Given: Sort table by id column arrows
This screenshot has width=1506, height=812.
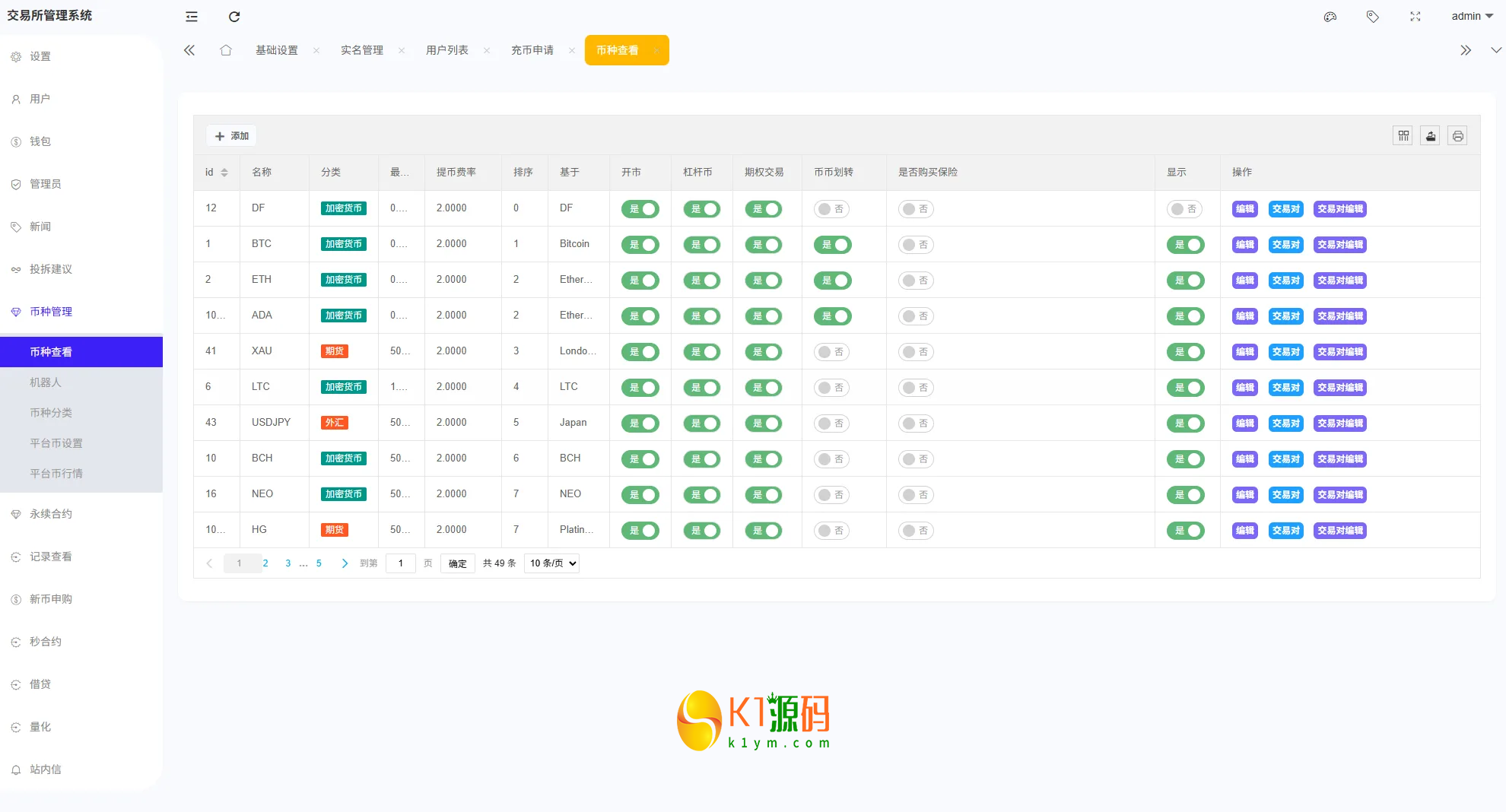Looking at the screenshot, I should [224, 173].
